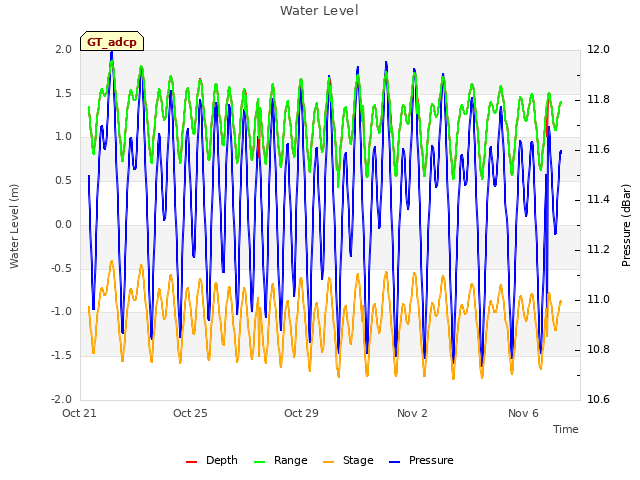Viewport: 640px width, 480px height.
Task: Click the -0.5 left axis tick label
Action: tap(61, 268)
